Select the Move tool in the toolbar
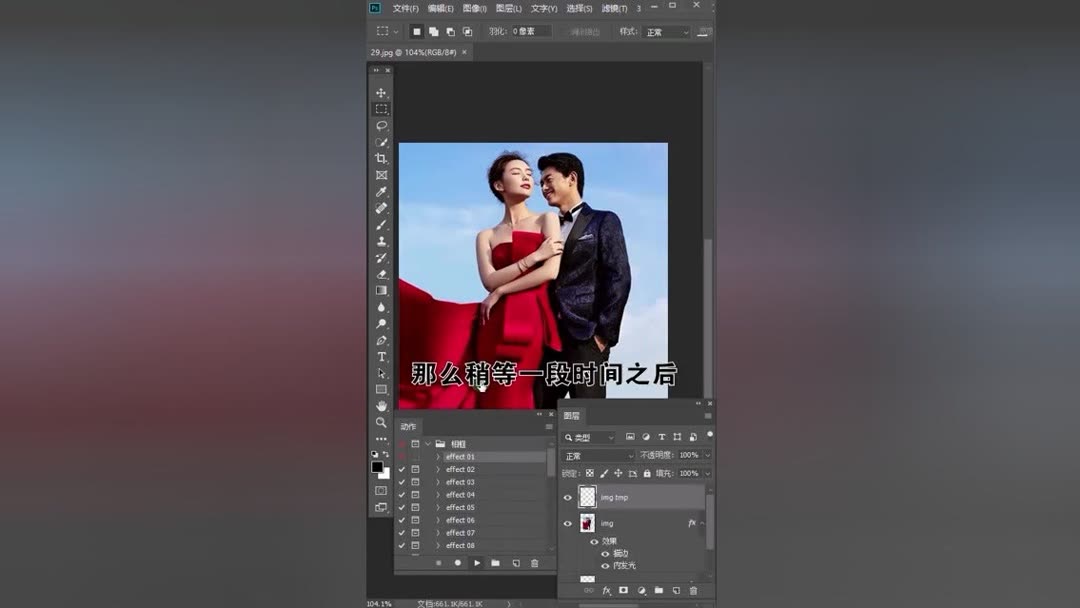Screen dimensions: 1080x608 coord(381,91)
